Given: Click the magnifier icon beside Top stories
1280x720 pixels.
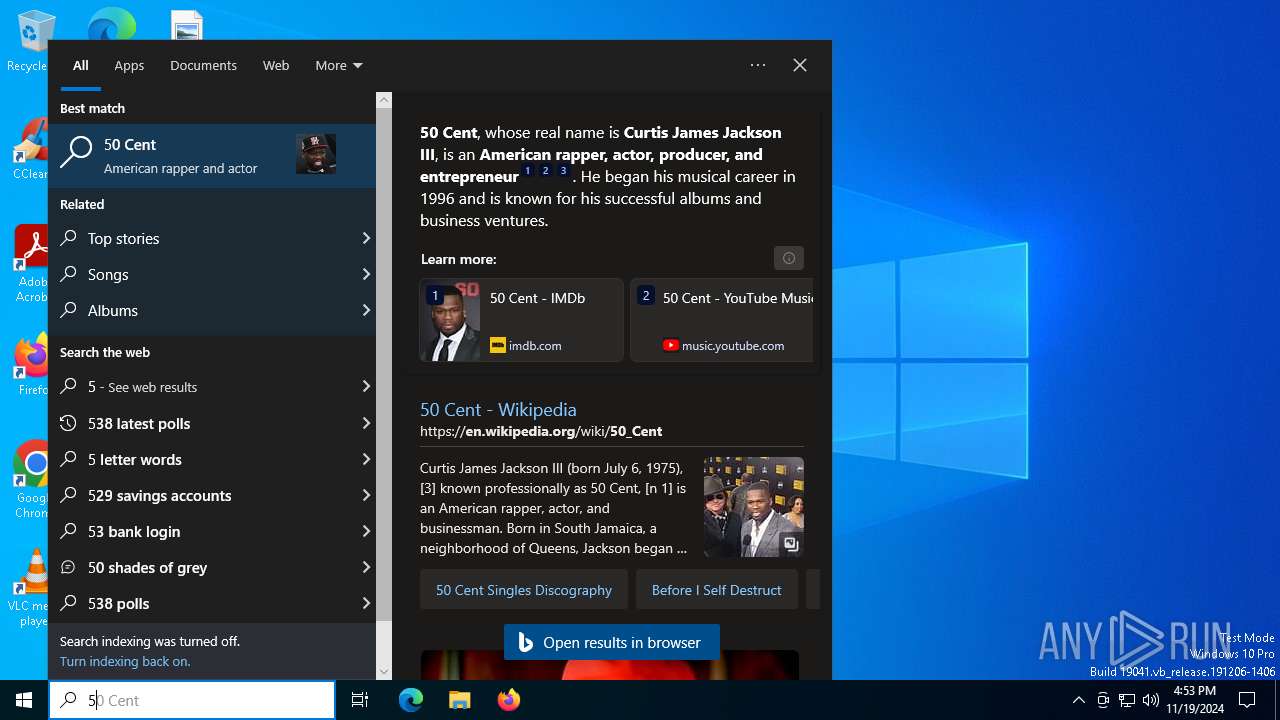Looking at the screenshot, I should (x=69, y=238).
